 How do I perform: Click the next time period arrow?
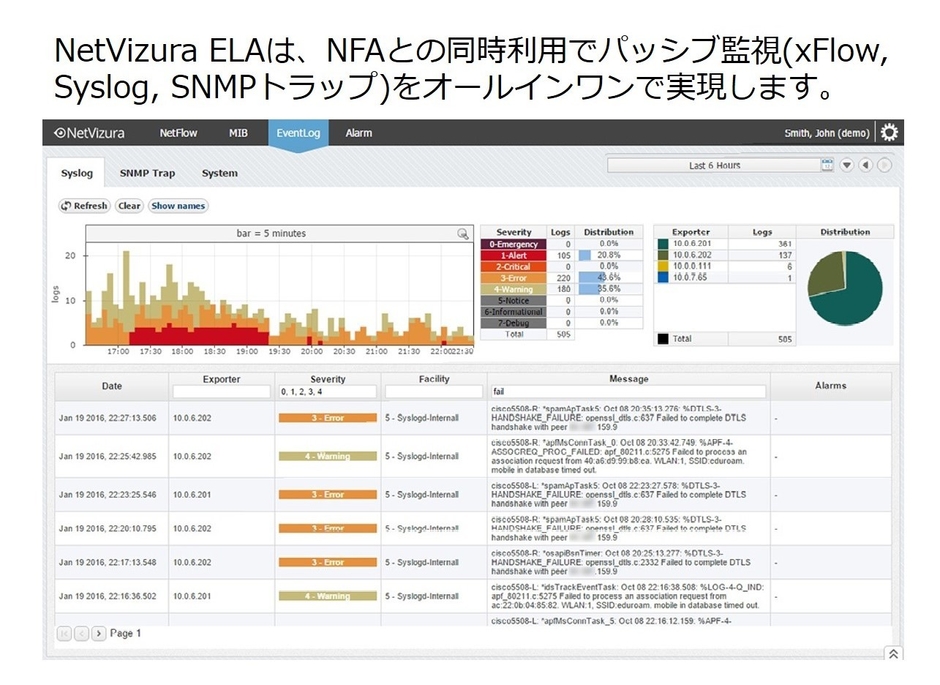886,164
